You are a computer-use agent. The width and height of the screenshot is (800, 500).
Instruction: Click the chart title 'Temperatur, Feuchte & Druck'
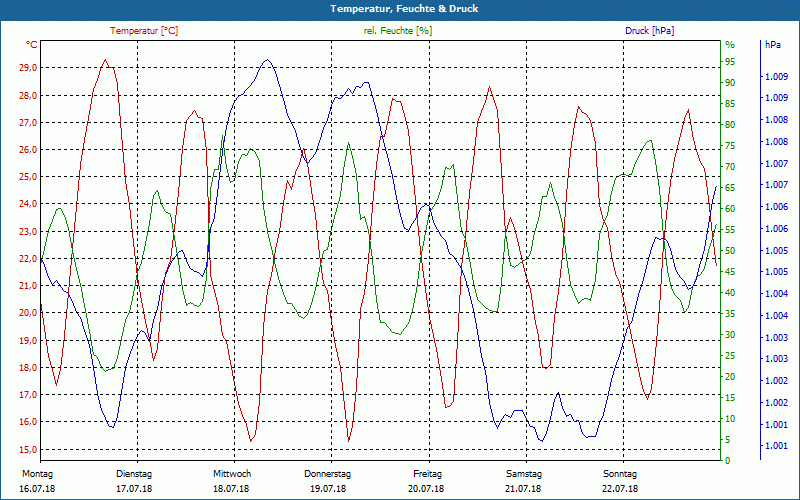tap(404, 9)
